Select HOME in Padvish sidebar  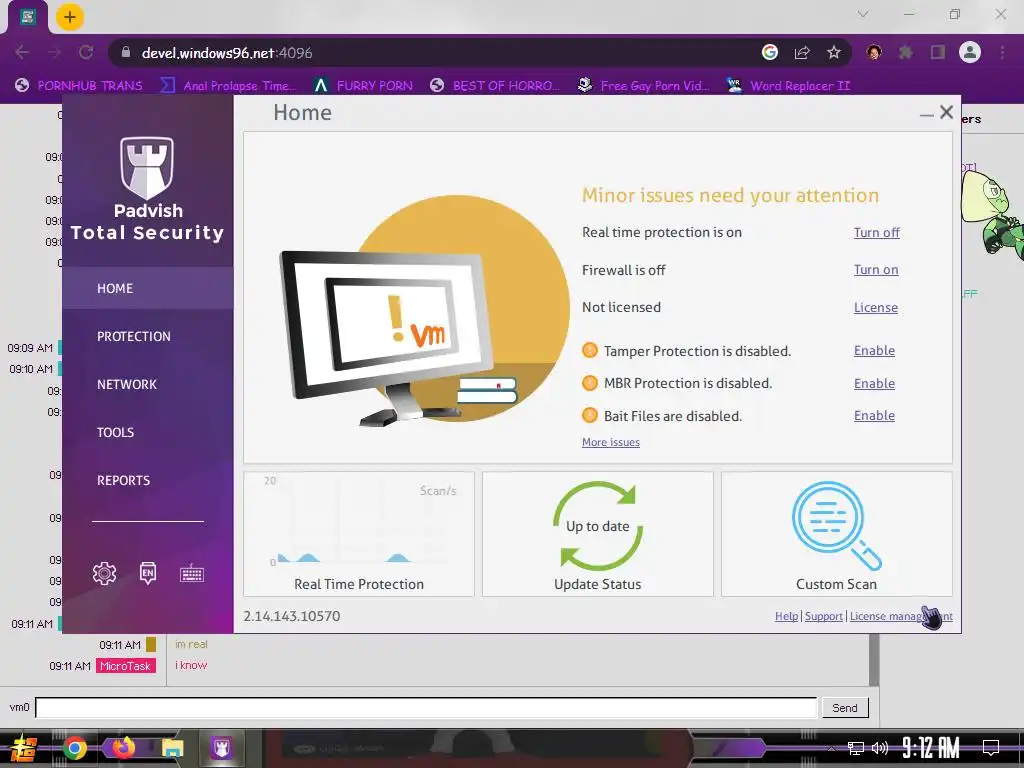148,288
